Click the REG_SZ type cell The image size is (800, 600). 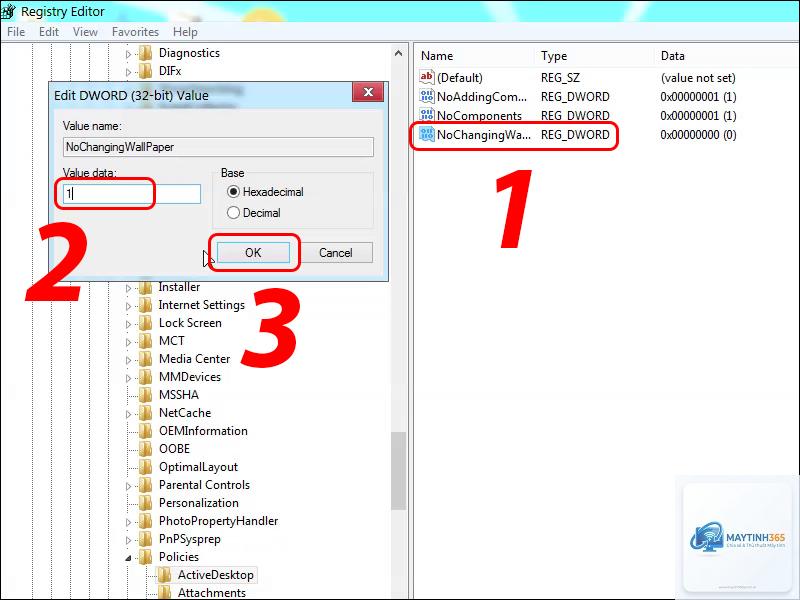(560, 78)
